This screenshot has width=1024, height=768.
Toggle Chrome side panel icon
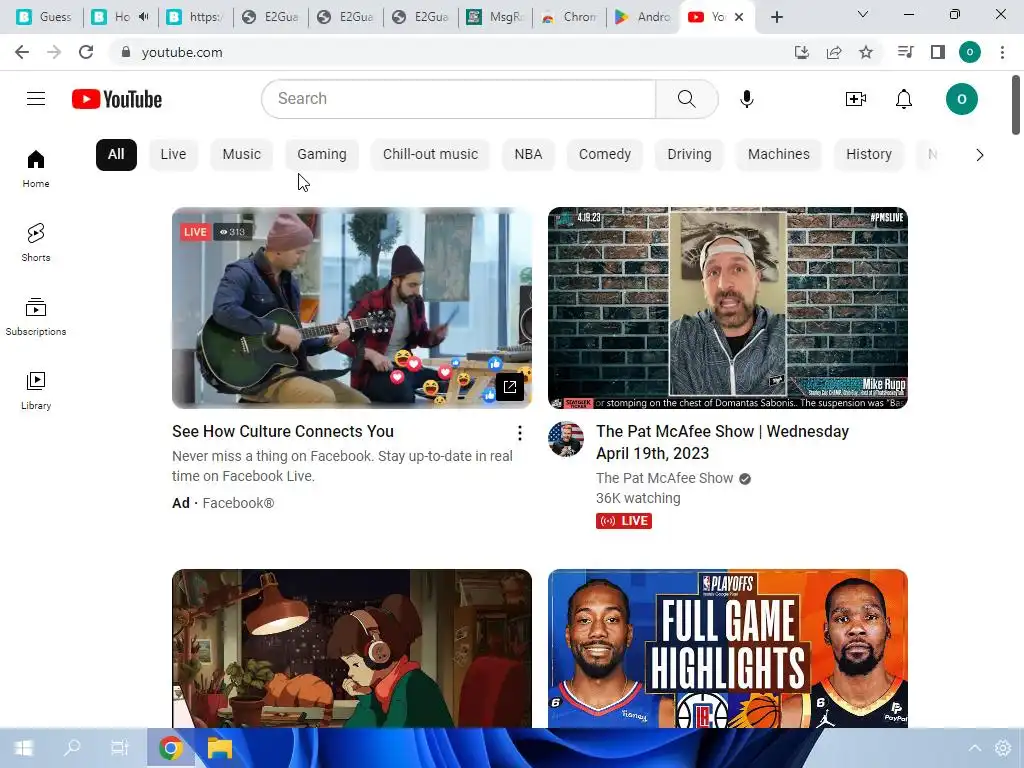[x=938, y=52]
